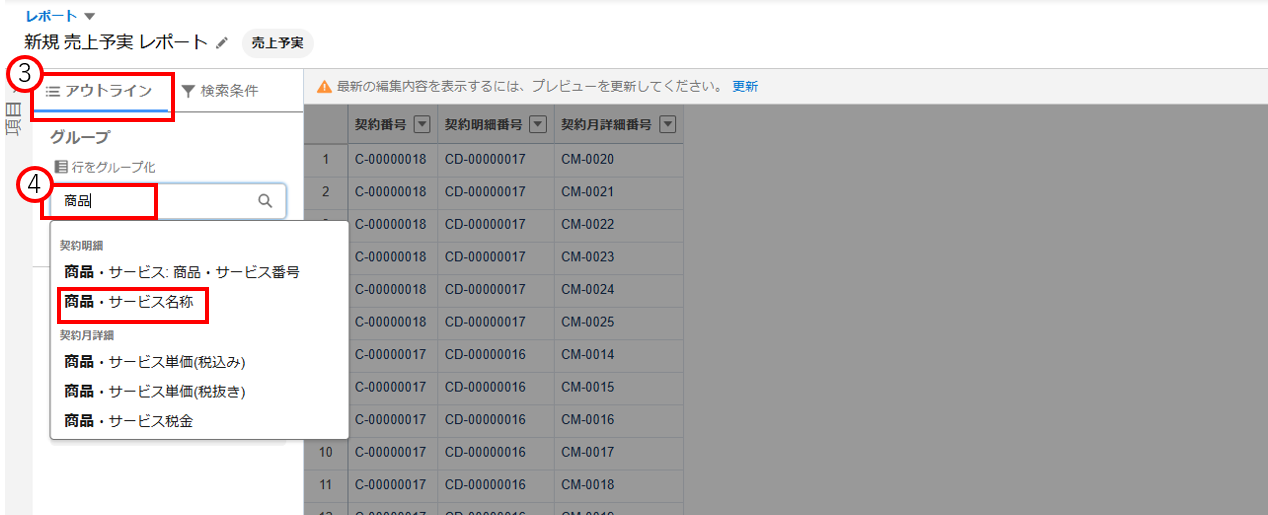
Task: Click the 更新 link to refresh preview
Action: click(745, 87)
